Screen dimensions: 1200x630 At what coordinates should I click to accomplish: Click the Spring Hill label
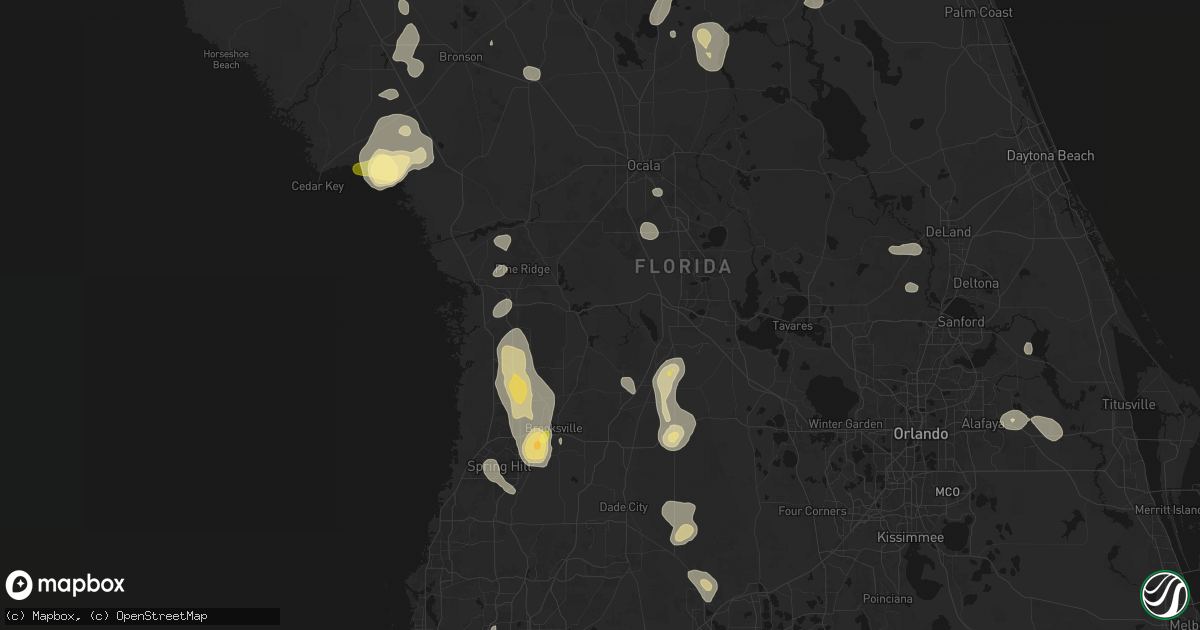tap(498, 467)
